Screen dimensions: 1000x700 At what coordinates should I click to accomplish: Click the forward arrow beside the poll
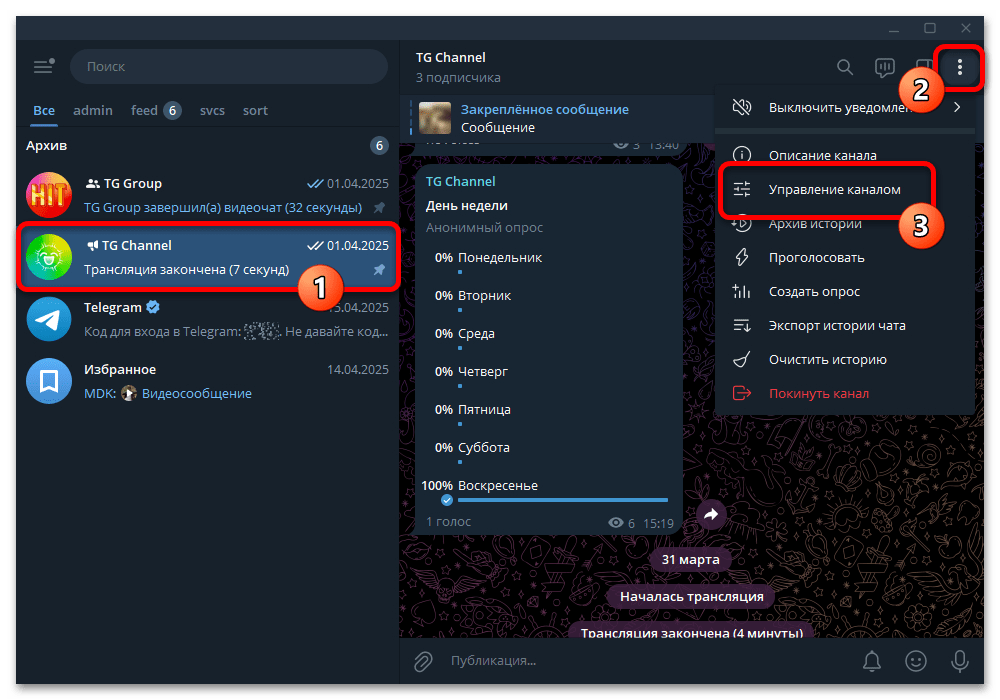[x=711, y=514]
